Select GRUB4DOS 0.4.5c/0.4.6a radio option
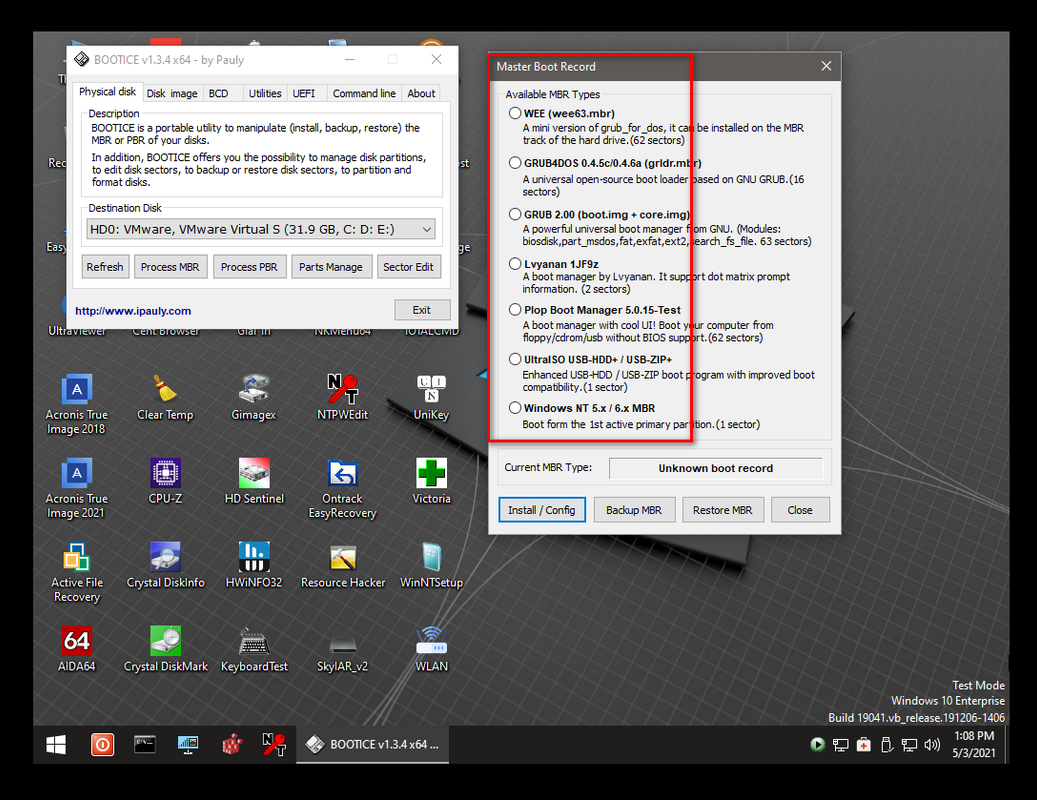1037x800 pixels. [x=515, y=163]
